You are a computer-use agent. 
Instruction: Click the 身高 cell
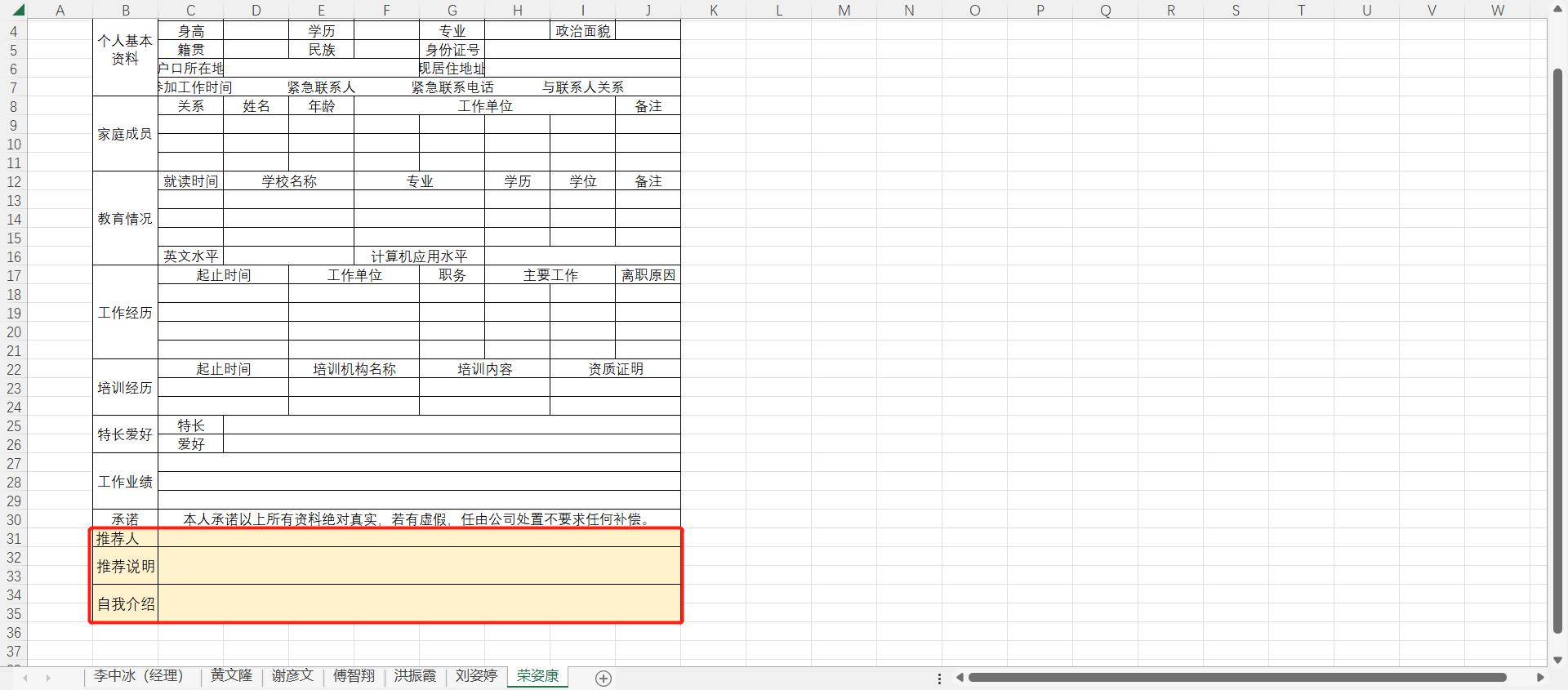tap(190, 31)
